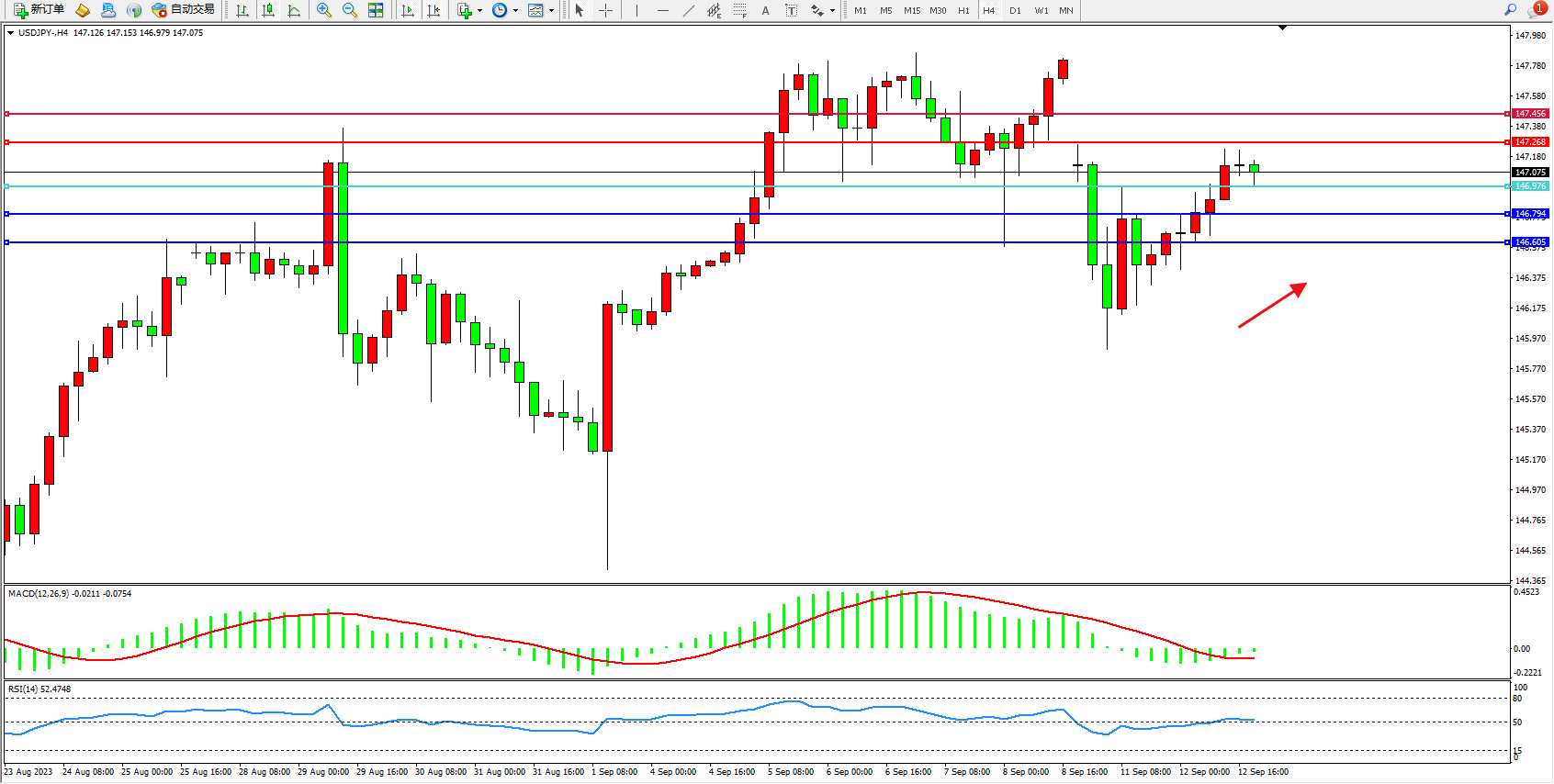1554x784 pixels.
Task: Select the Fibonacci retracement tool
Action: [x=740, y=10]
